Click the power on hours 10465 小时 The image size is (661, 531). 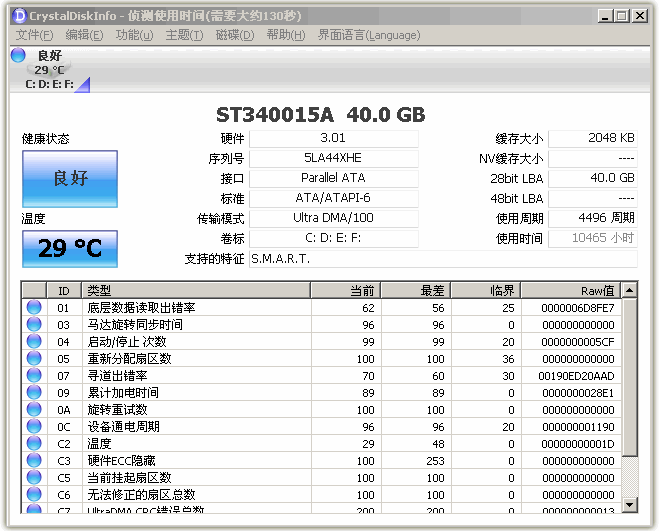click(x=593, y=239)
